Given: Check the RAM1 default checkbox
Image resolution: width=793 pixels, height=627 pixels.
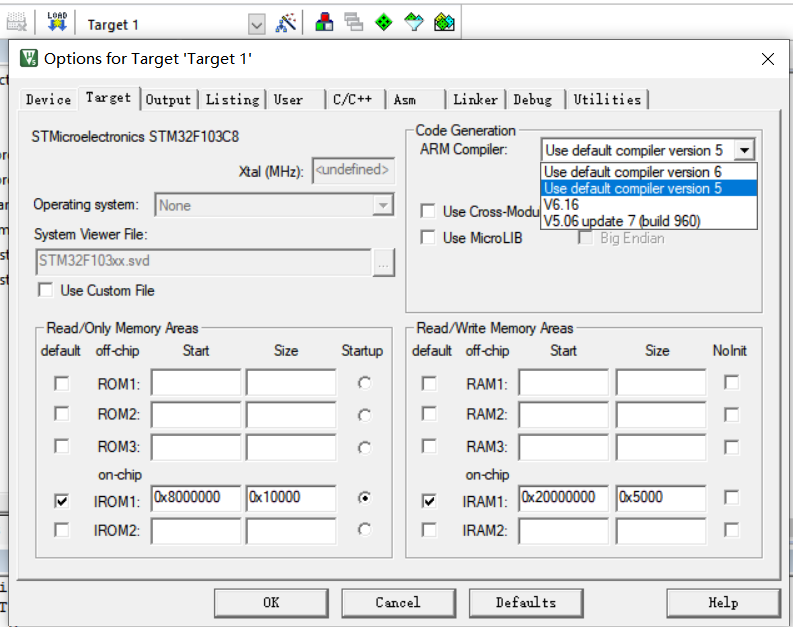Looking at the screenshot, I should tap(429, 384).
